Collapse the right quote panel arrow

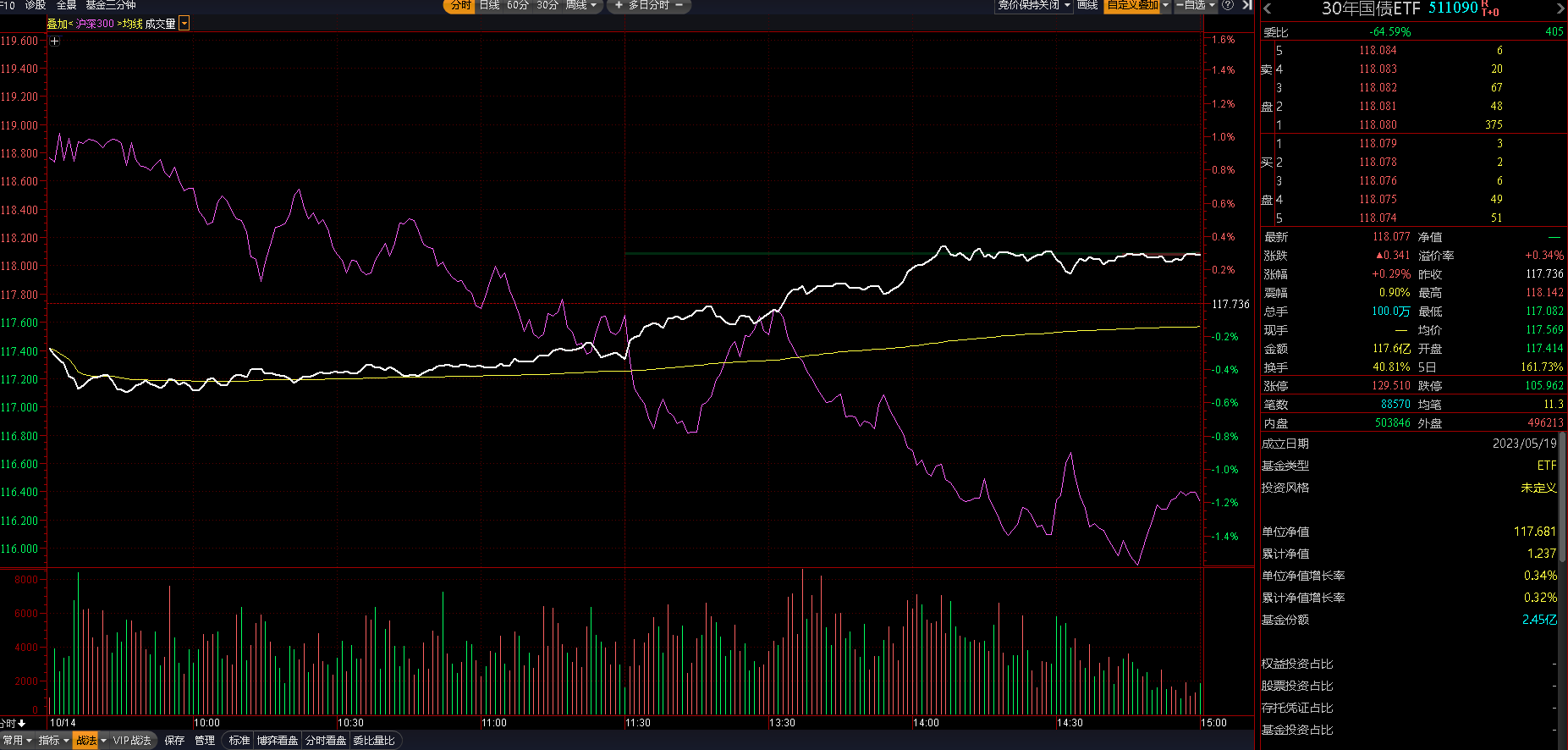[x=1246, y=5]
